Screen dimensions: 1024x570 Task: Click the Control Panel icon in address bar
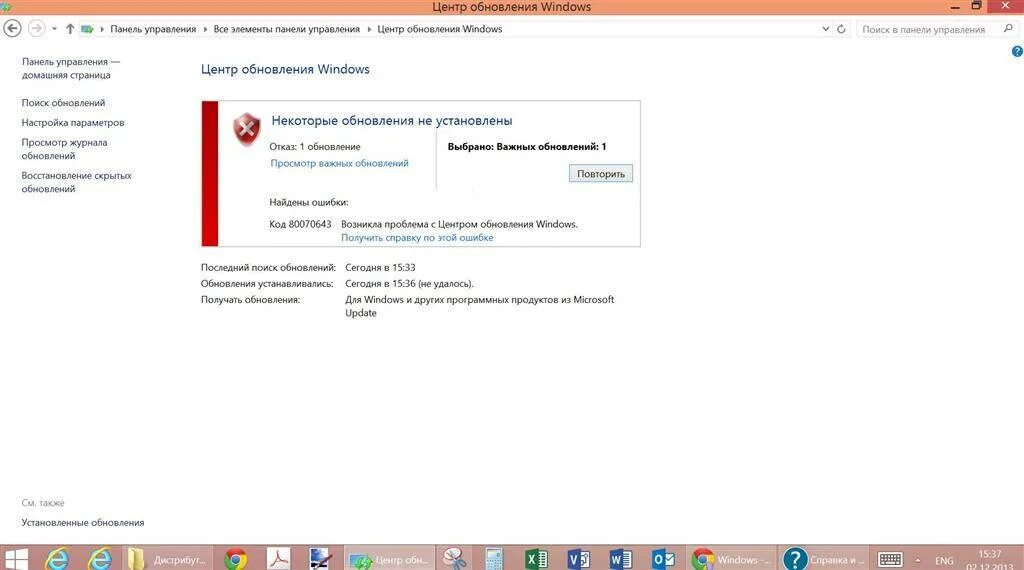[87, 29]
